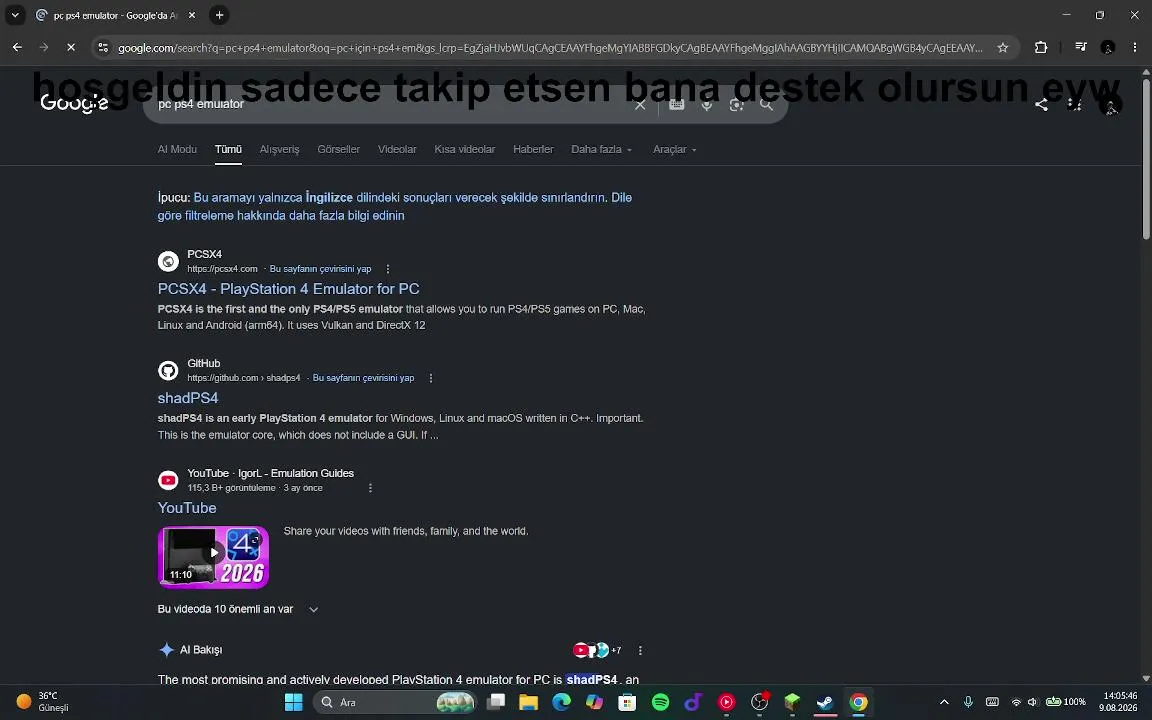Click the page vertical scrollbar thumb
Viewport: 1152px width, 720px height.
(1145, 158)
